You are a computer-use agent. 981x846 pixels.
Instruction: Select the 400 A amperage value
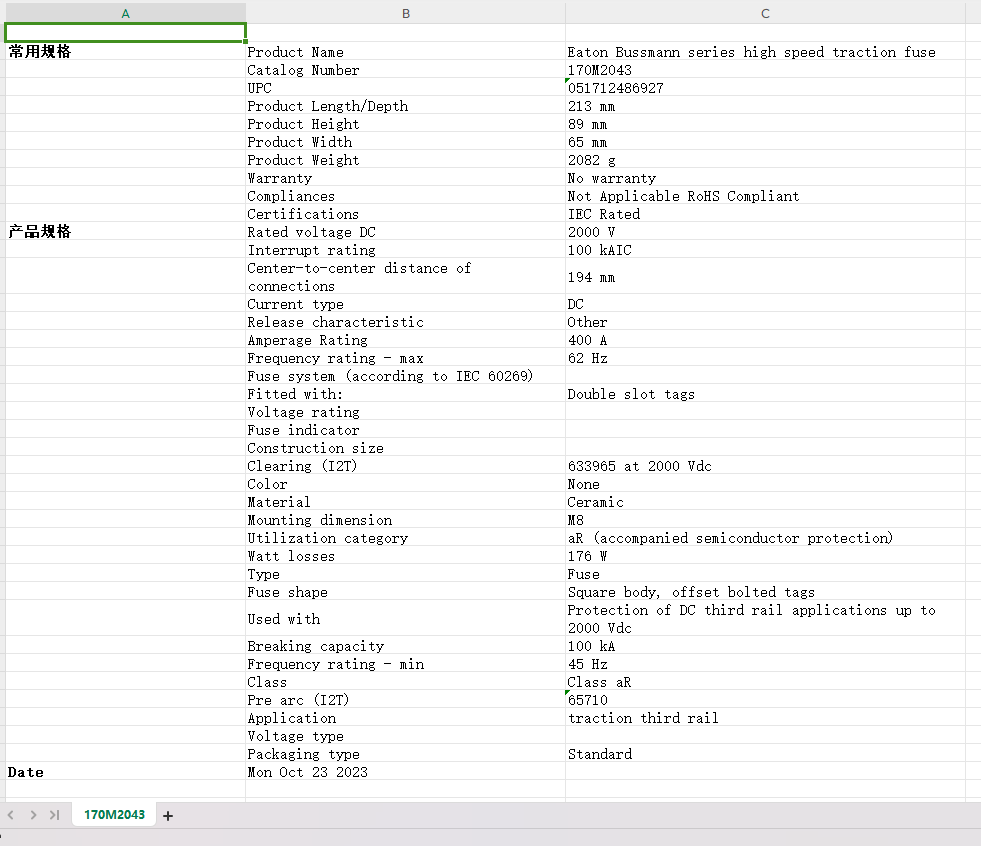pos(765,340)
